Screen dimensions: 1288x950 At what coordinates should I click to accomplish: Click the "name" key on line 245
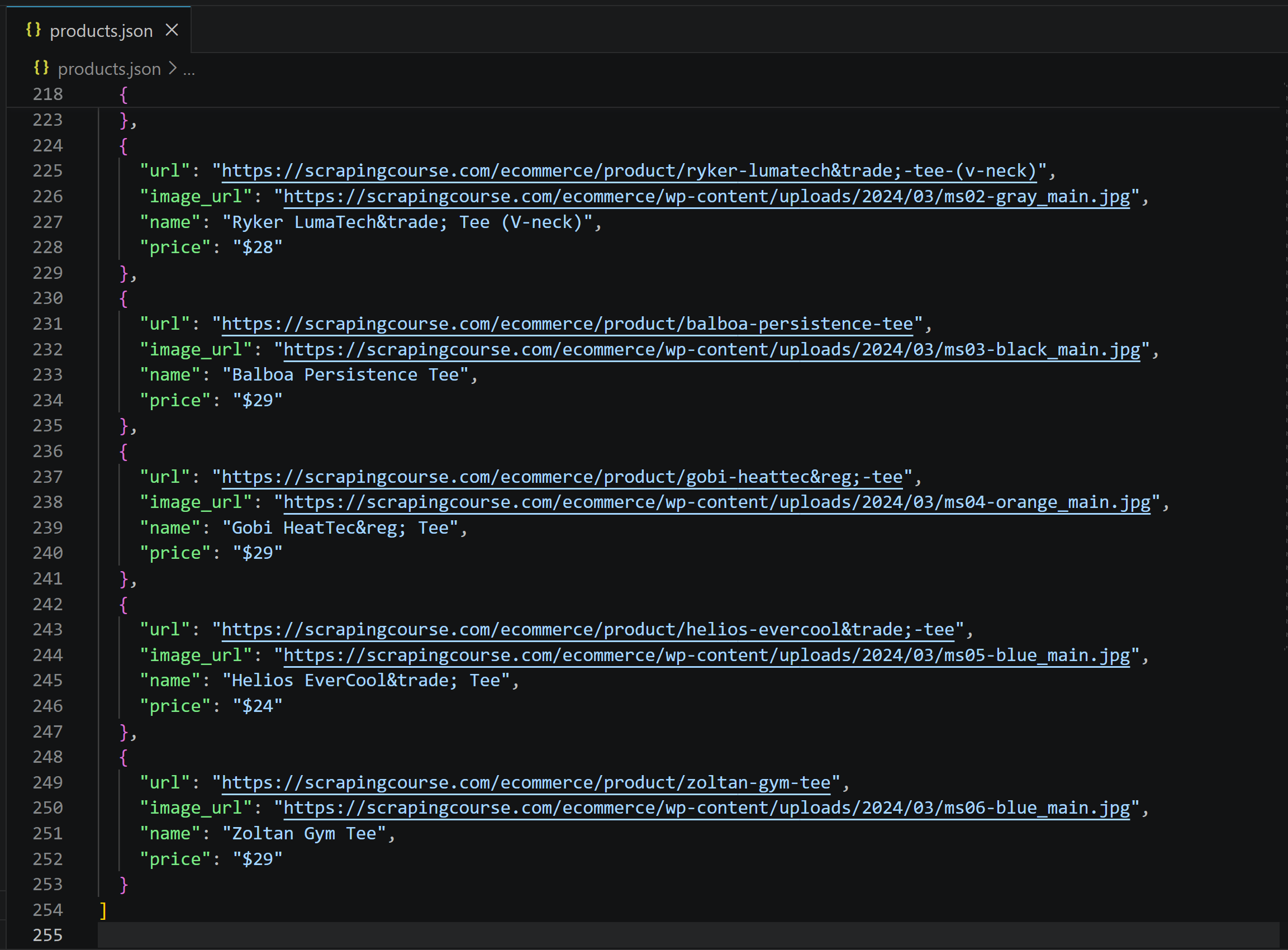pos(170,681)
